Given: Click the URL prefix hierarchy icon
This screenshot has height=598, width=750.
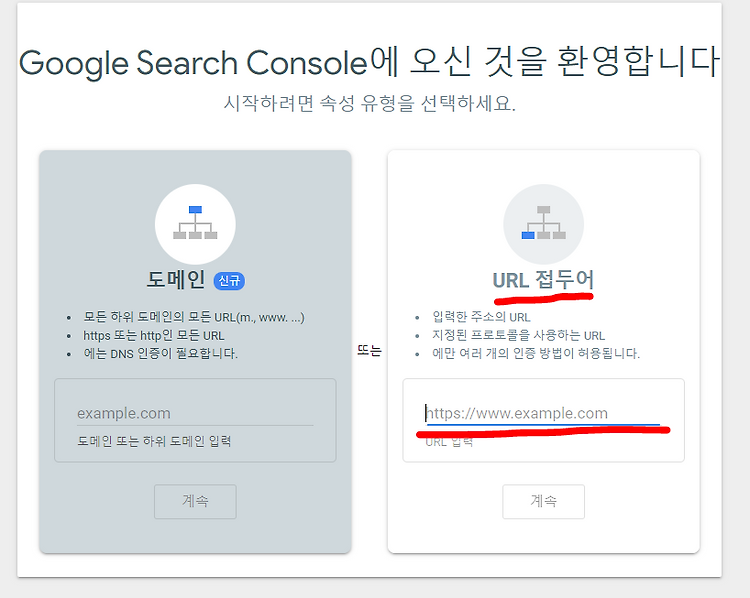Looking at the screenshot, I should click(x=543, y=224).
